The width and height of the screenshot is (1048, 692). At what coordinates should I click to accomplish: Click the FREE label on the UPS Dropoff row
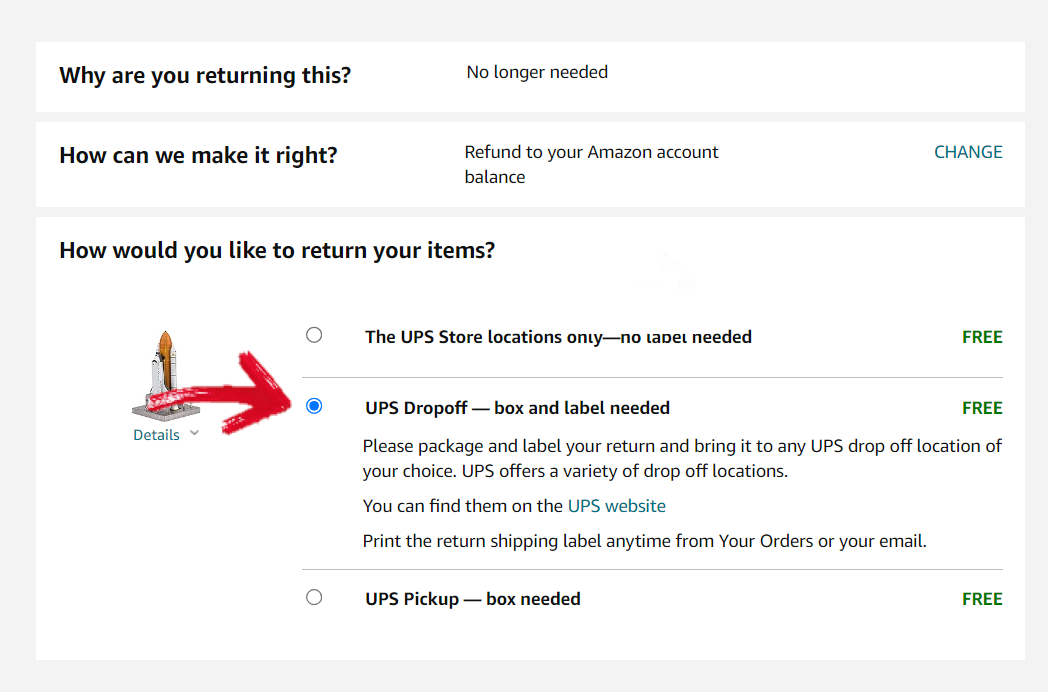click(x=982, y=408)
